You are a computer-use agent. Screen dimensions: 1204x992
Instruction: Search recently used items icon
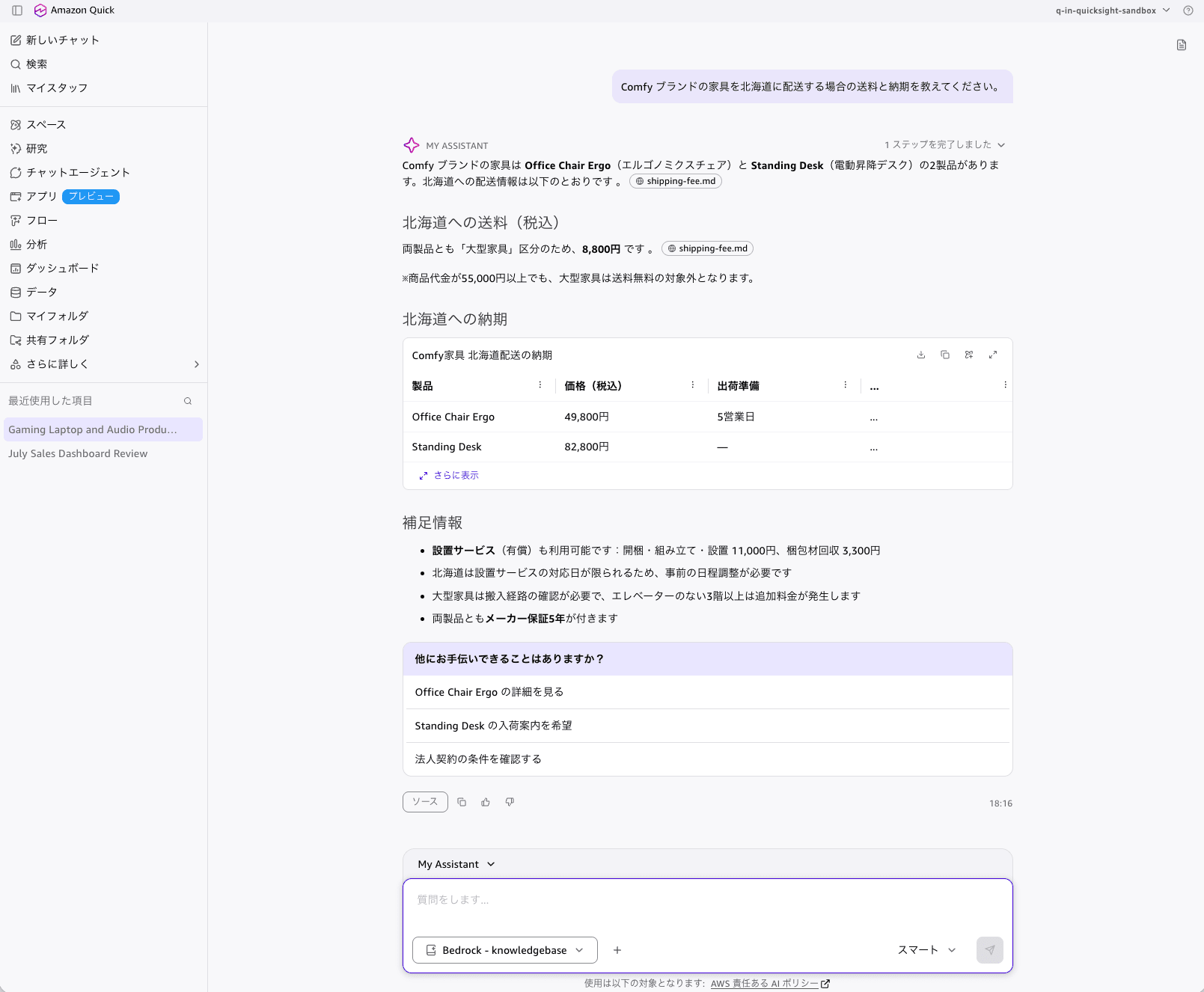point(188,401)
